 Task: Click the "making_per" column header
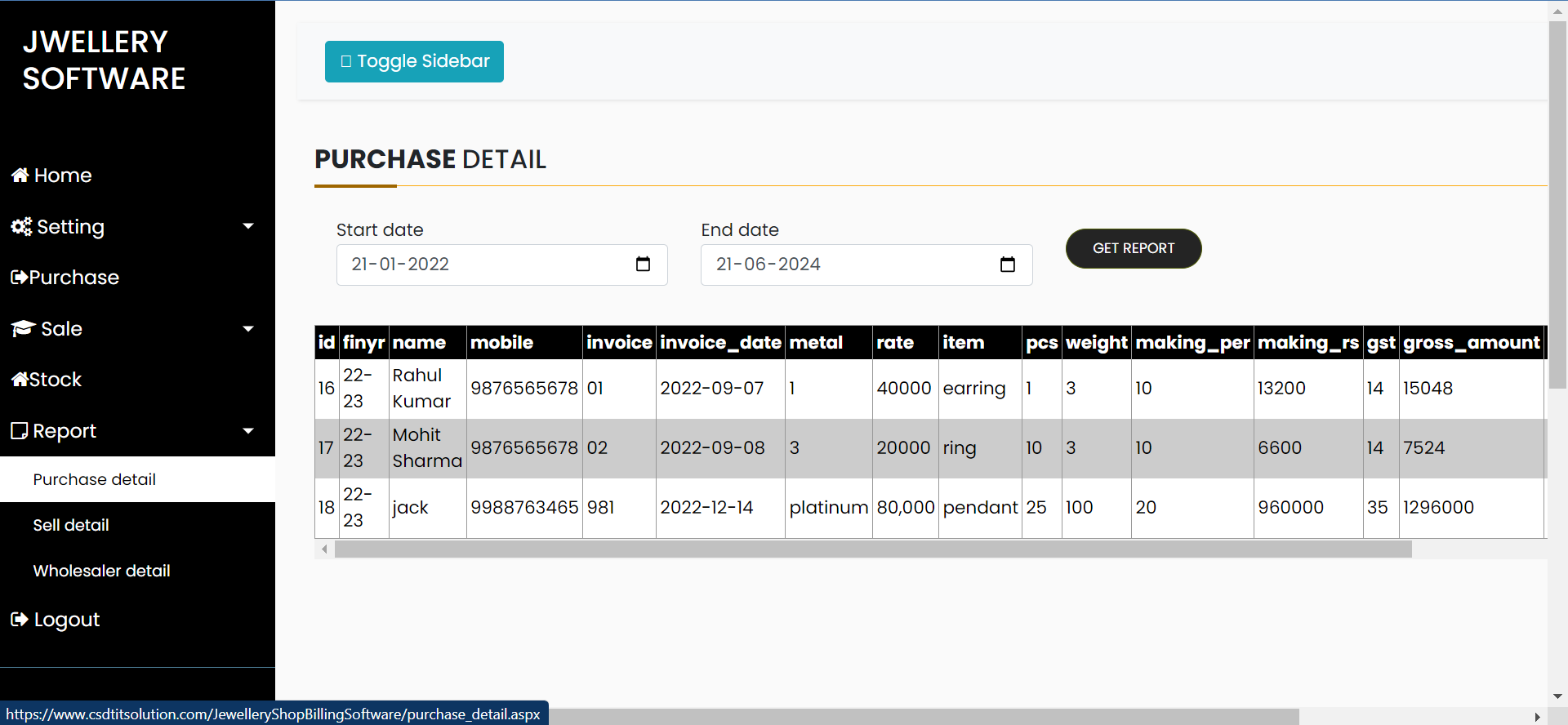(x=1193, y=343)
